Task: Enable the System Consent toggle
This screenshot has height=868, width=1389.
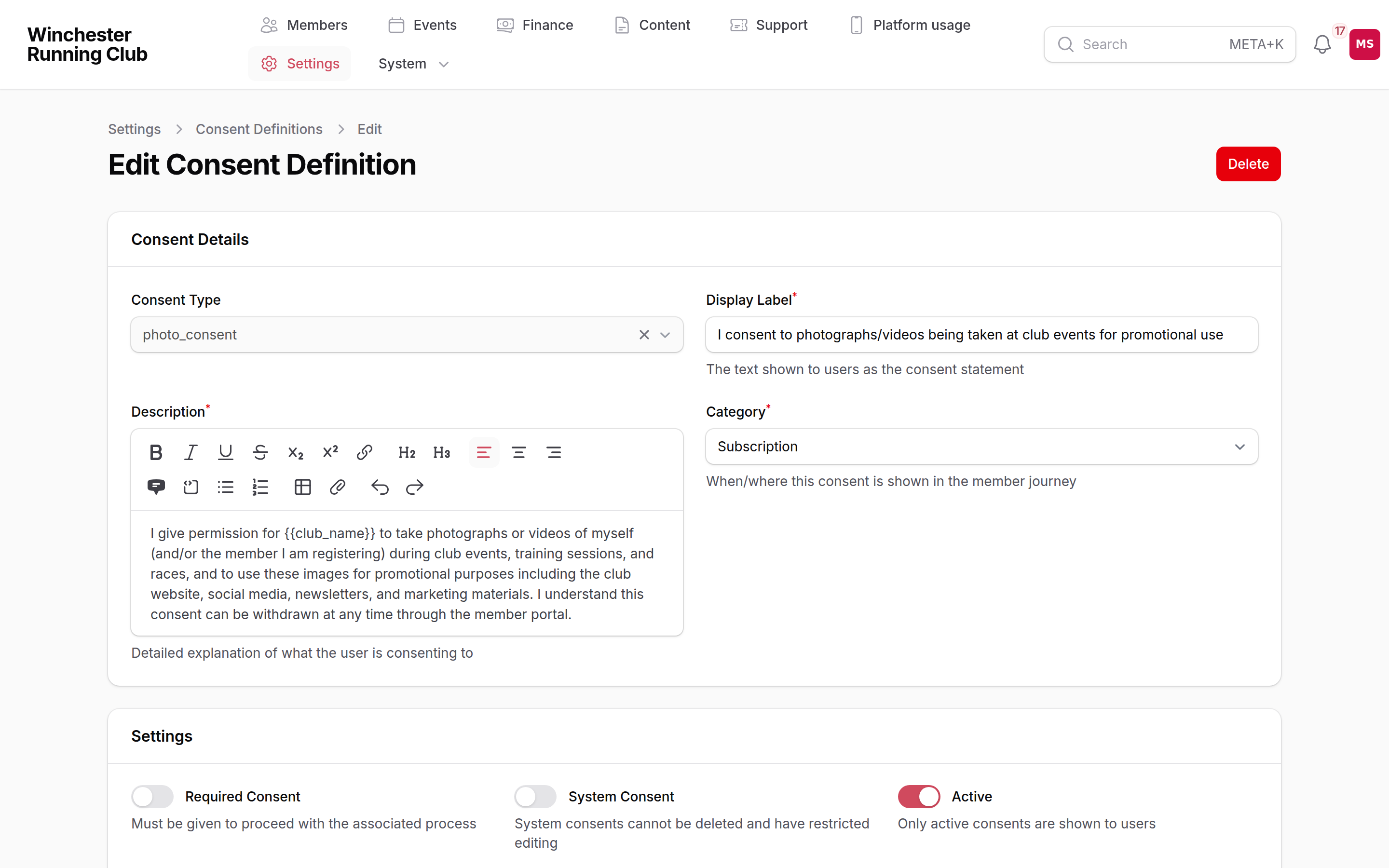Action: pyautogui.click(x=535, y=796)
